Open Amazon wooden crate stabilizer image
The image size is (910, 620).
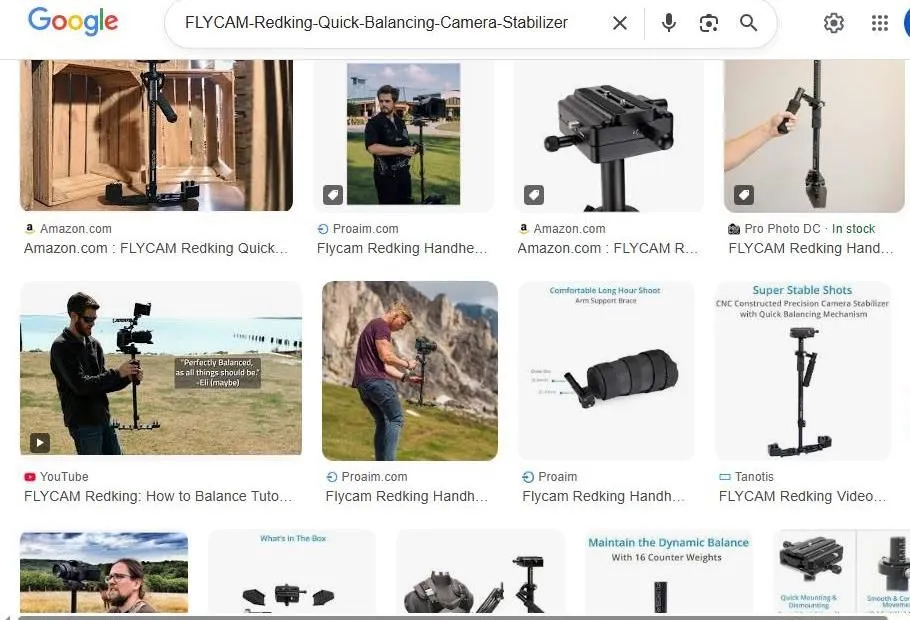[156, 135]
